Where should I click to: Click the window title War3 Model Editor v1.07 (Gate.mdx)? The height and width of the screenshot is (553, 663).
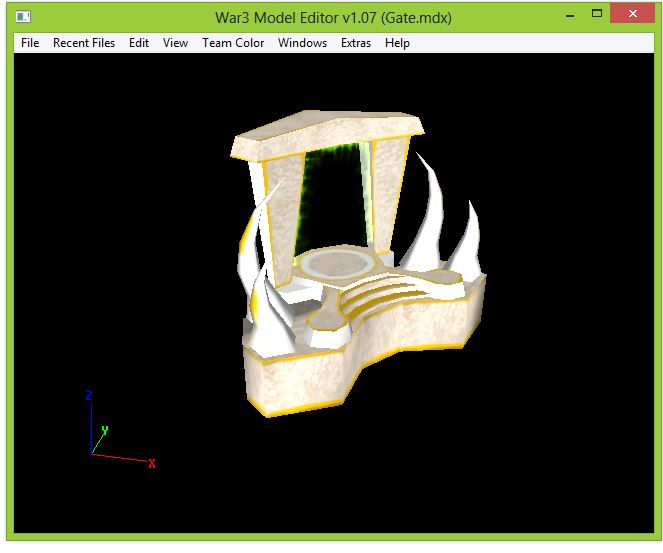333,17
